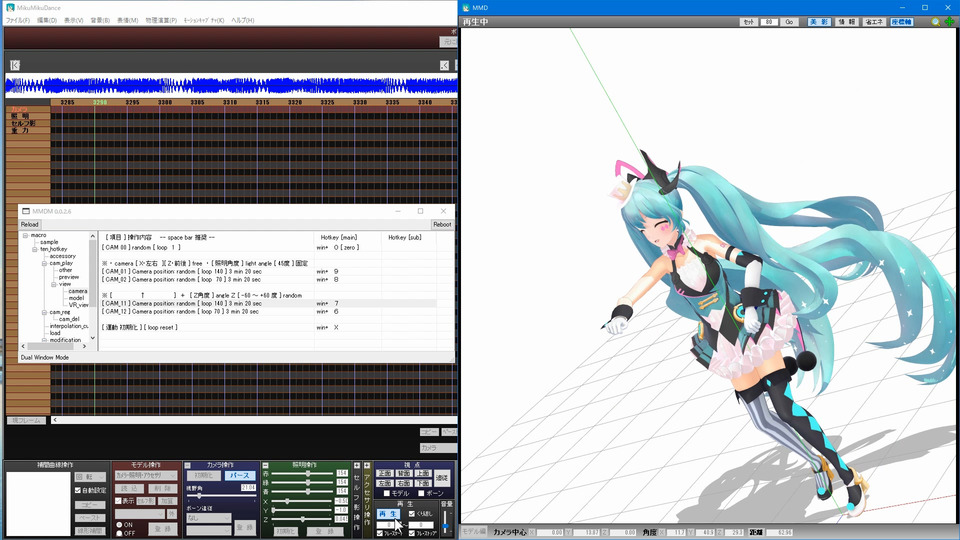Screen dimensions: 960x540
Task: Open the empty dropdown below the なし dropdown
Action: coord(209,530)
